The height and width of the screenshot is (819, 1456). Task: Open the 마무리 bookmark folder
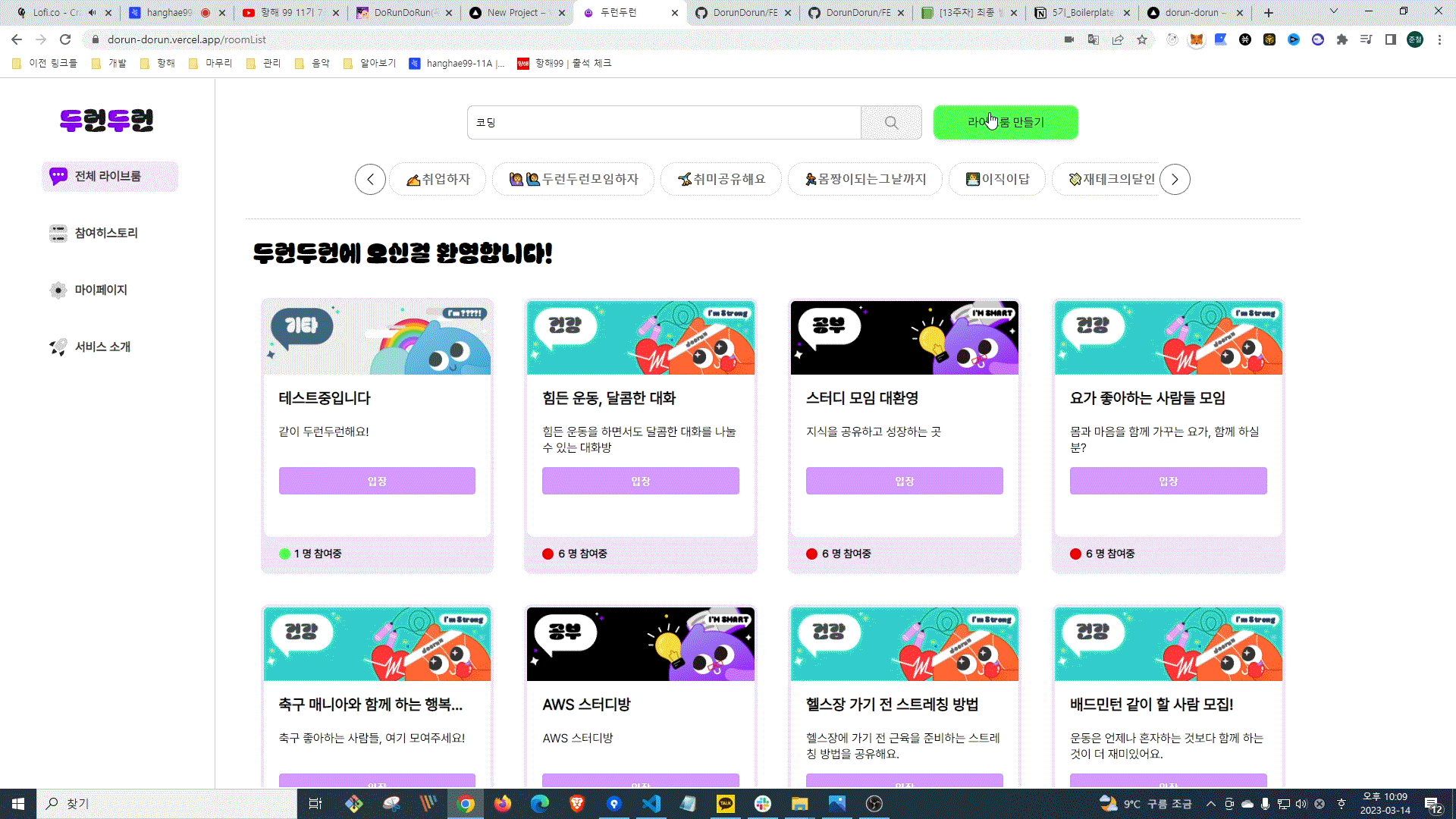(x=210, y=63)
